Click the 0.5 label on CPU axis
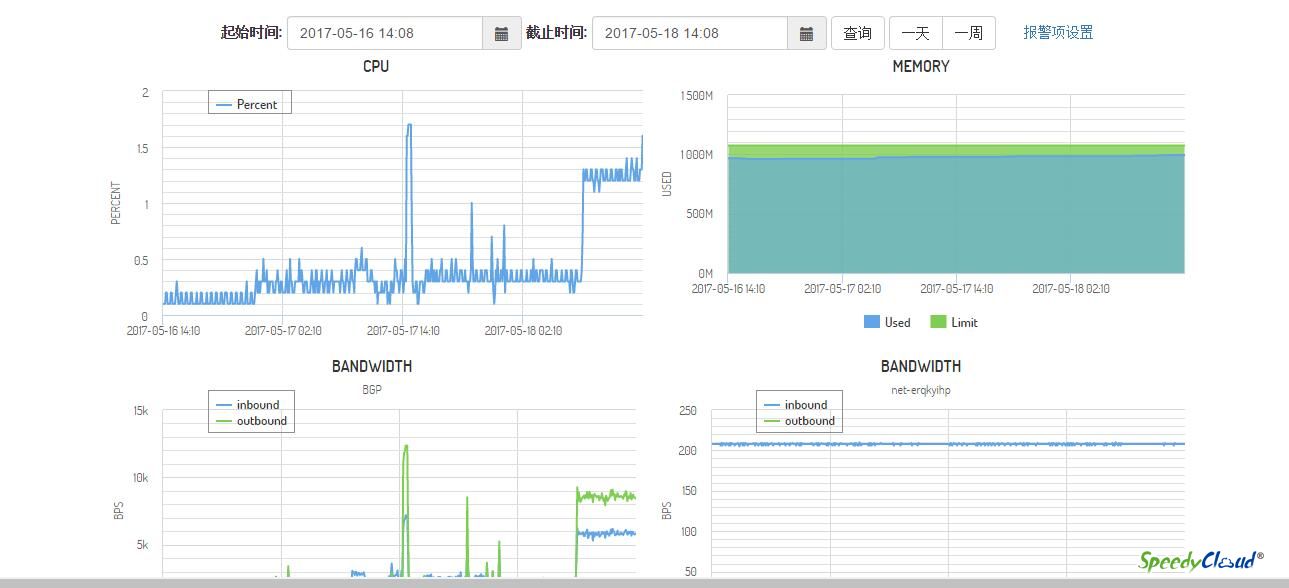This screenshot has height=588, width=1289. pos(142,261)
